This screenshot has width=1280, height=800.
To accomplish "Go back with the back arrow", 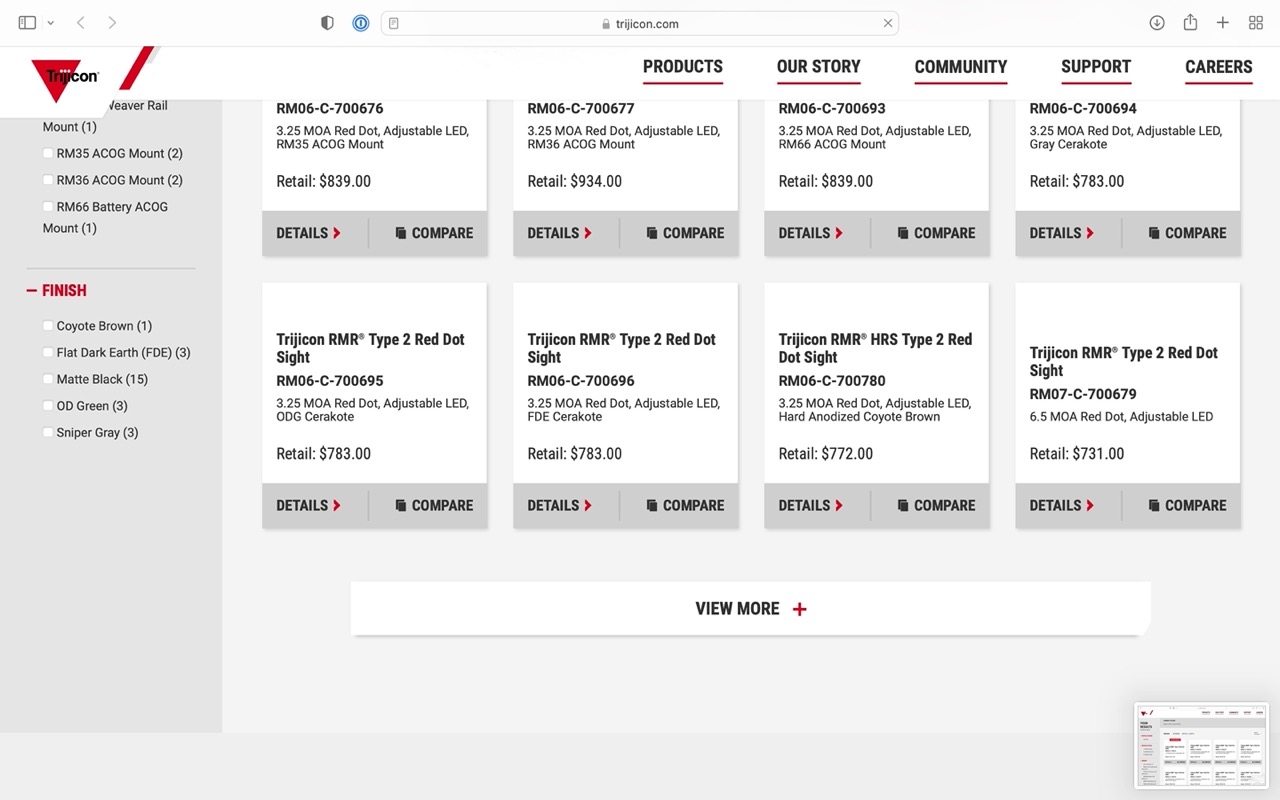I will click(x=81, y=23).
